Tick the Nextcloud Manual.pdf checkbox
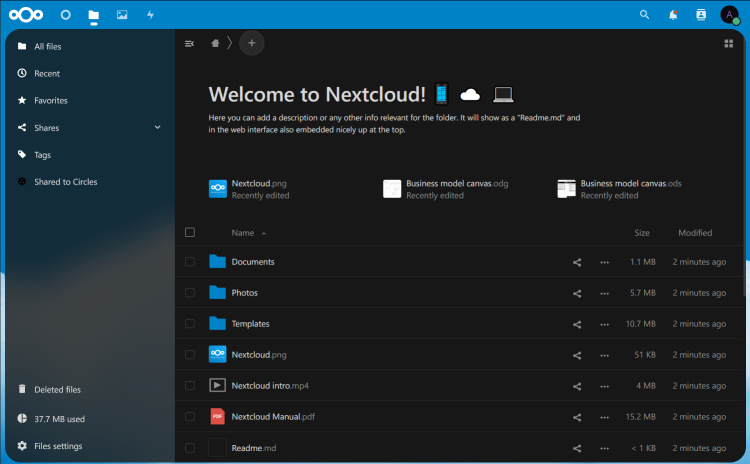750x464 pixels. coord(190,416)
